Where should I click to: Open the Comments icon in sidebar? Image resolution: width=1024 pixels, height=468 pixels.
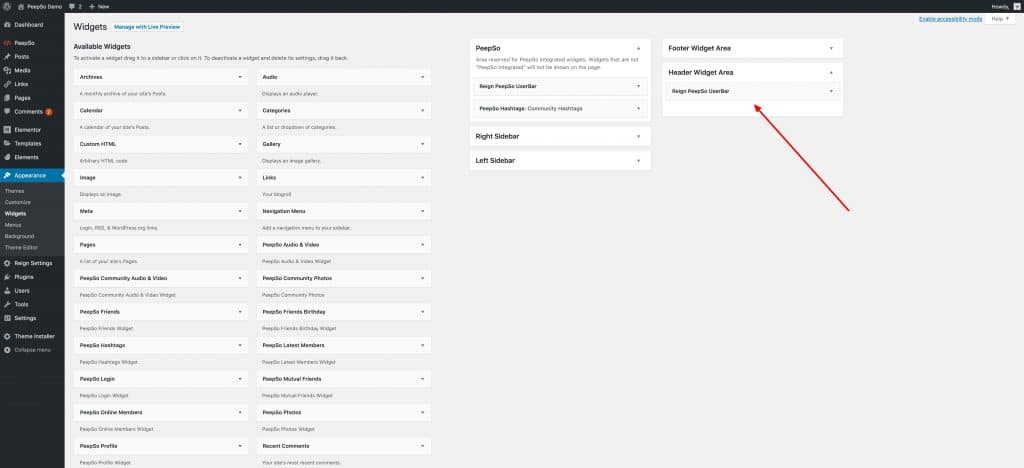(x=7, y=112)
